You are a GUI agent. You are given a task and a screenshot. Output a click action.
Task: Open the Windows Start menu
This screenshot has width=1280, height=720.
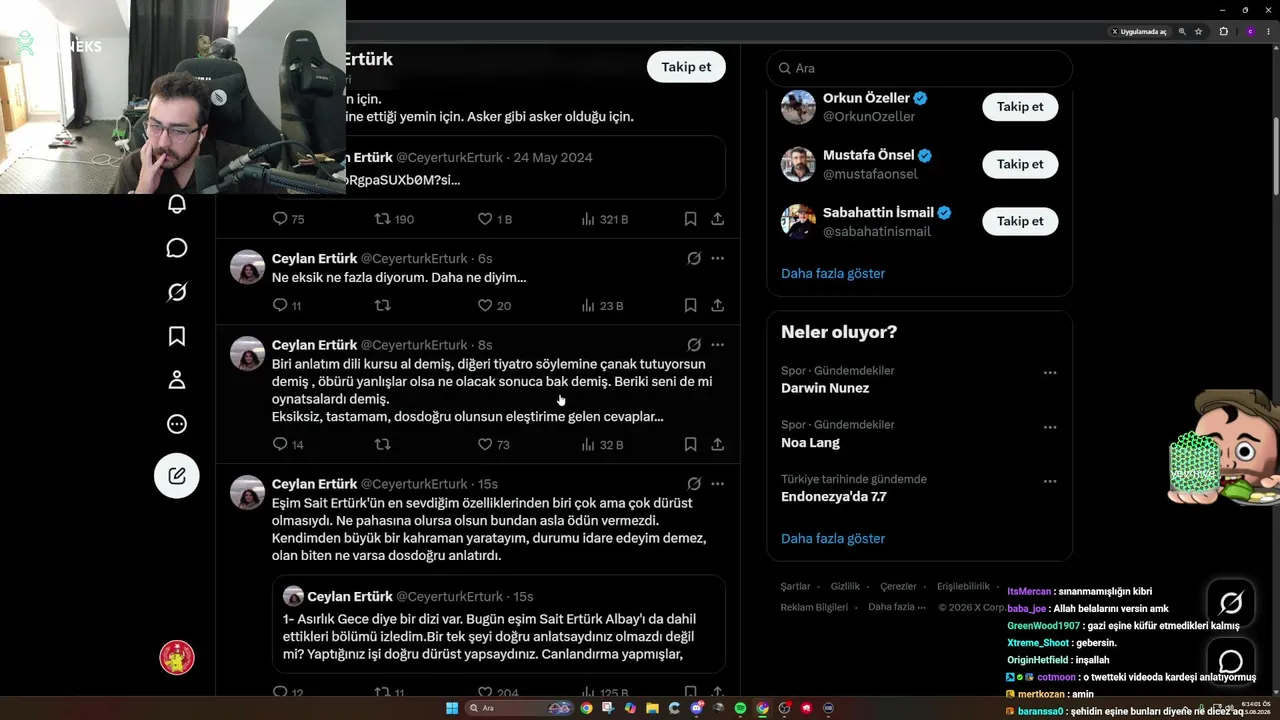452,708
